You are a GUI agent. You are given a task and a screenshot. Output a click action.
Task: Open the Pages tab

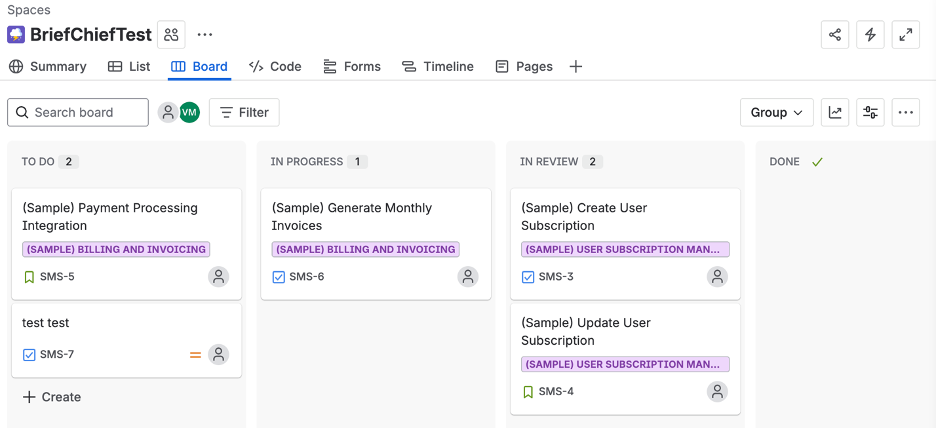(524, 67)
